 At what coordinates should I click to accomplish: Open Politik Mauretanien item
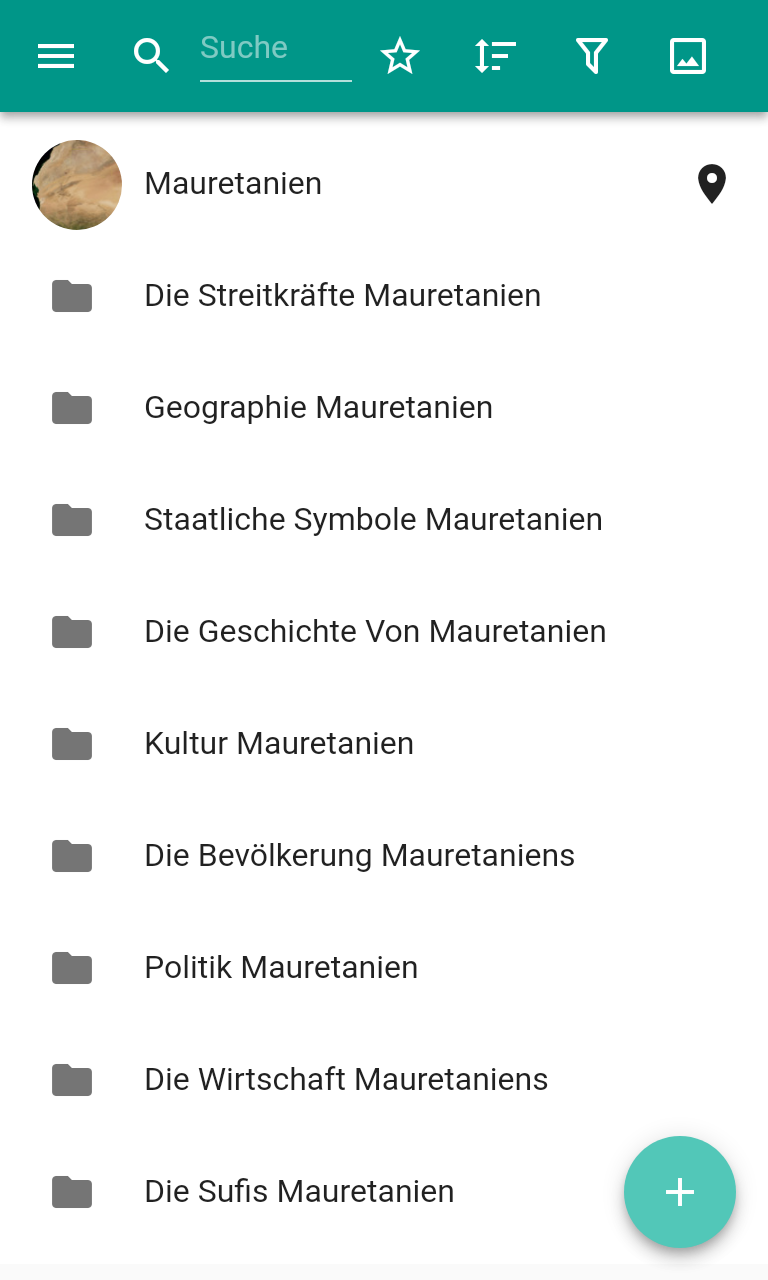[281, 968]
